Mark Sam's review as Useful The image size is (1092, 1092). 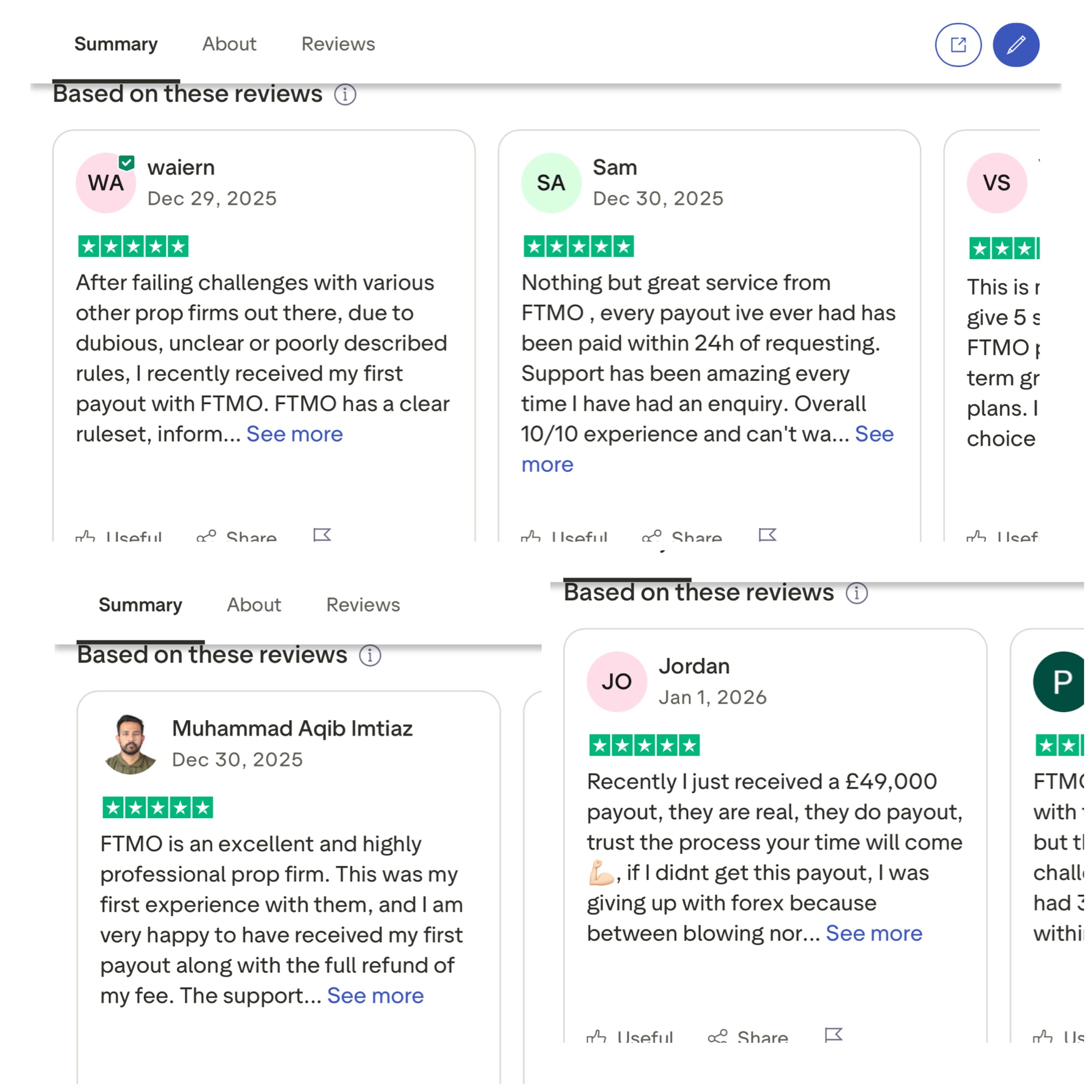tap(565, 536)
